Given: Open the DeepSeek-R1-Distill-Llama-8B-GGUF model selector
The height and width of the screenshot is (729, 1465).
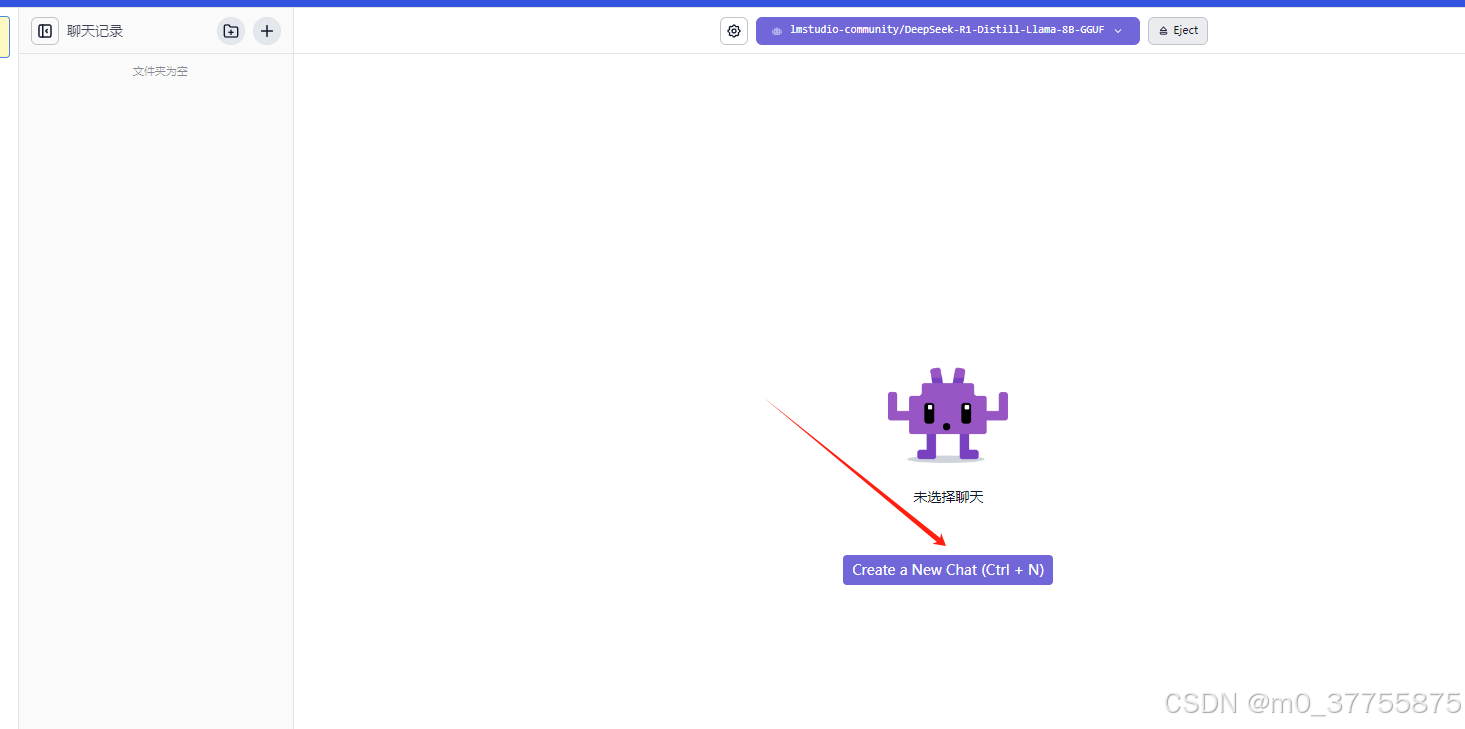Looking at the screenshot, I should coord(947,31).
